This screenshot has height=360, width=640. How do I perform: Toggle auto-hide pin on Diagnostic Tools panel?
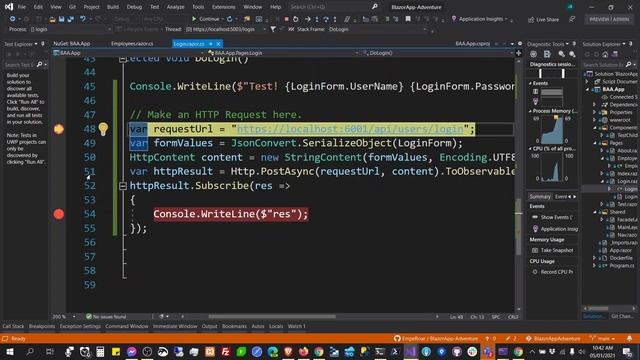(x=574, y=44)
